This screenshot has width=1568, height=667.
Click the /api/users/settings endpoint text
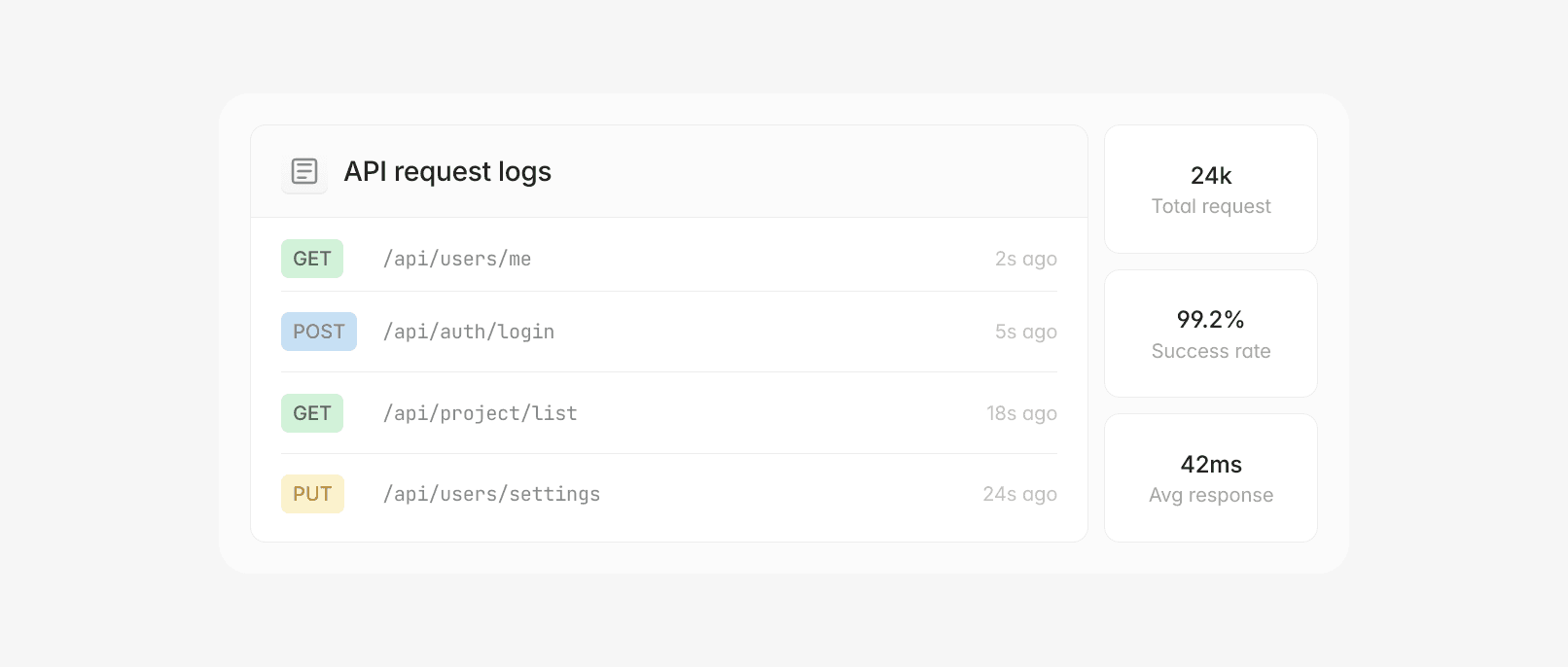pos(491,493)
